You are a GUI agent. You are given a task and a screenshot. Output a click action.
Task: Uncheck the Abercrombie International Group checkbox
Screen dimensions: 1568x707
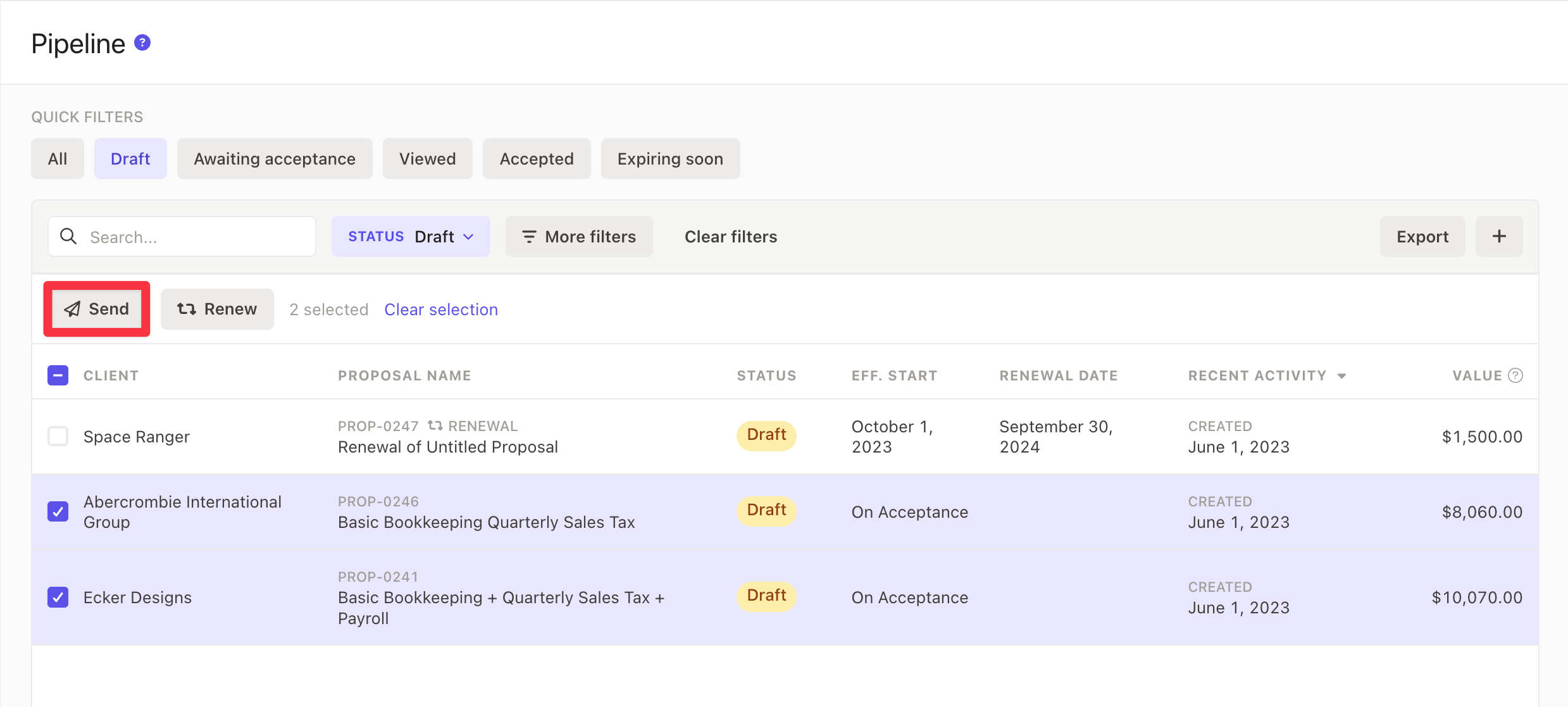[58, 511]
